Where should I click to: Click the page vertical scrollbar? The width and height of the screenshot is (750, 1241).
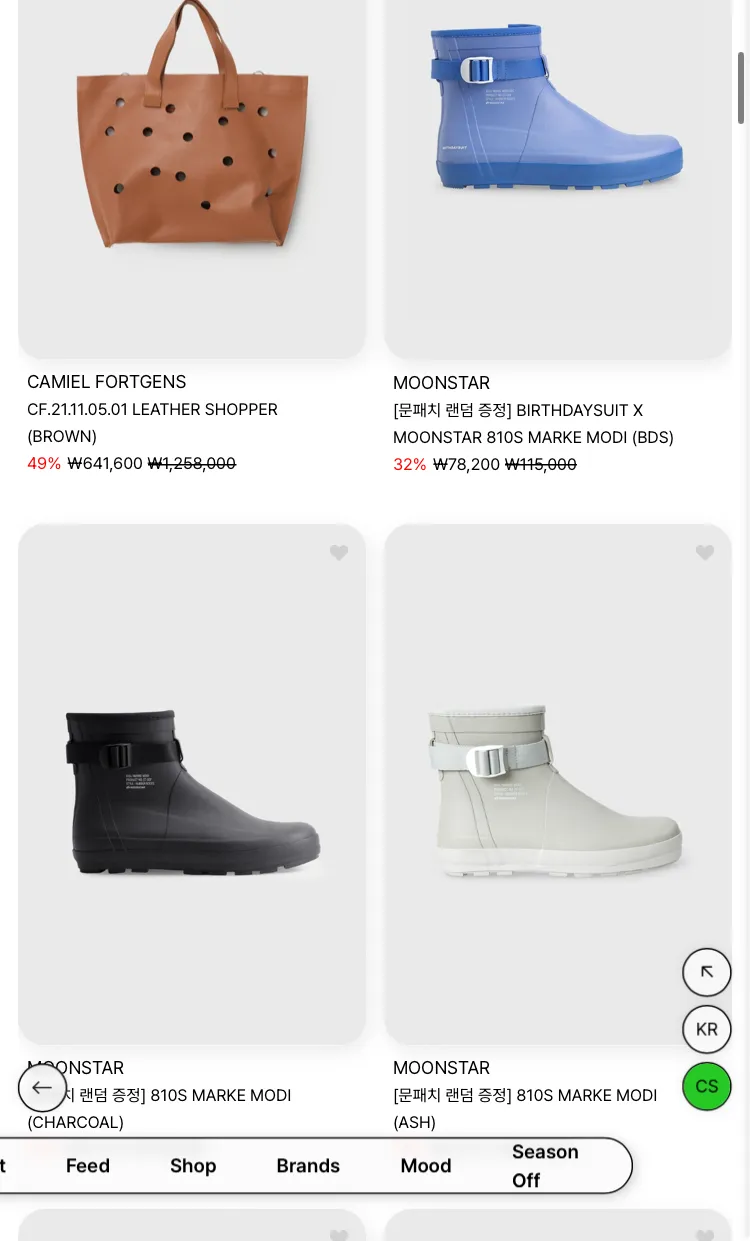[x=742, y=88]
